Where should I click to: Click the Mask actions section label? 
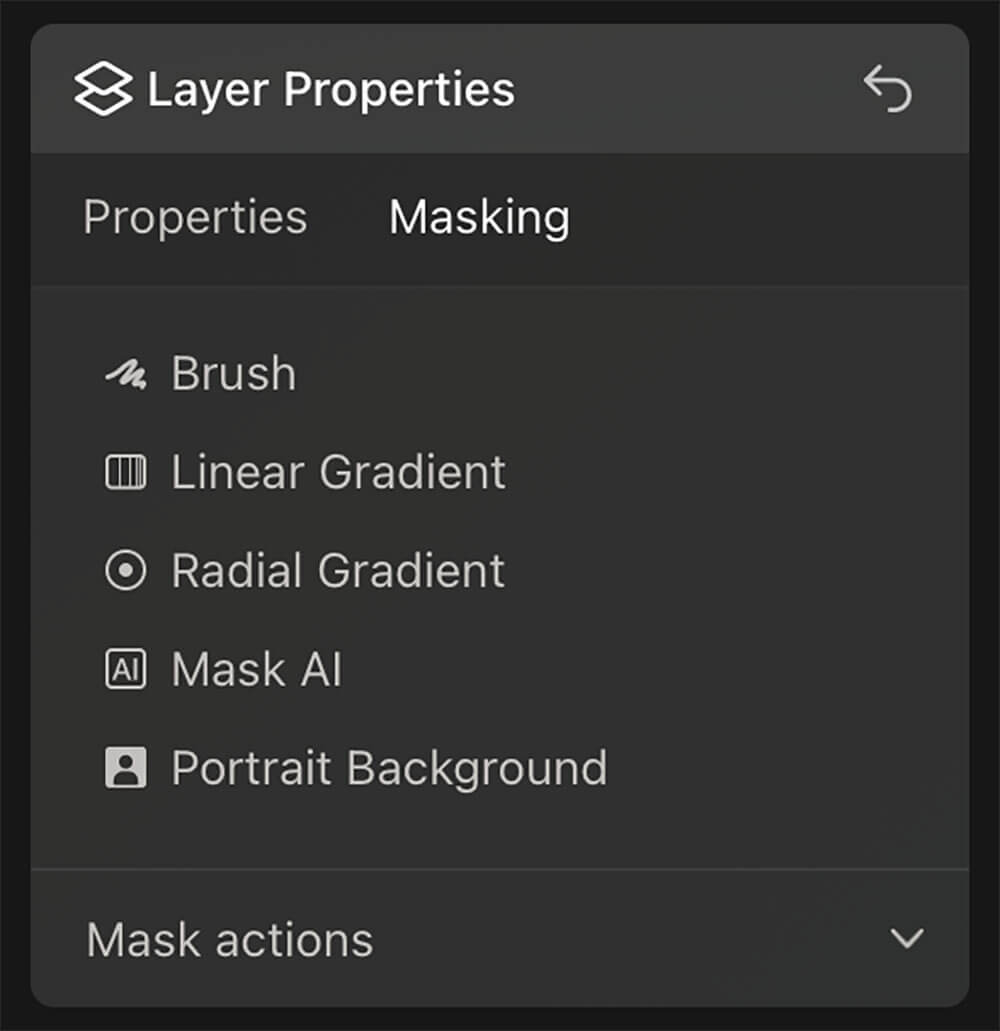point(230,940)
